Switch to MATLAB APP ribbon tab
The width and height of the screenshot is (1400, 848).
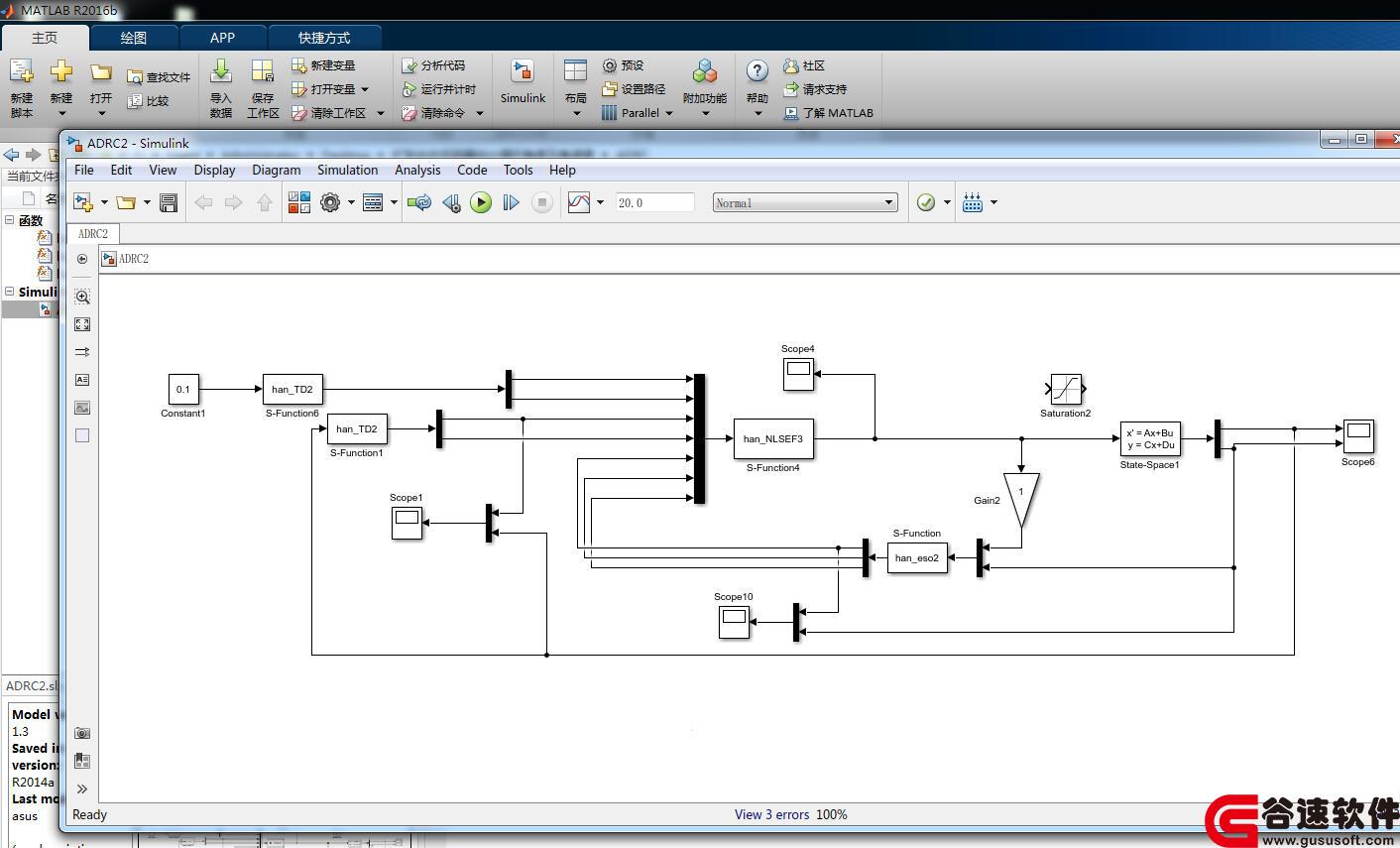click(x=222, y=38)
